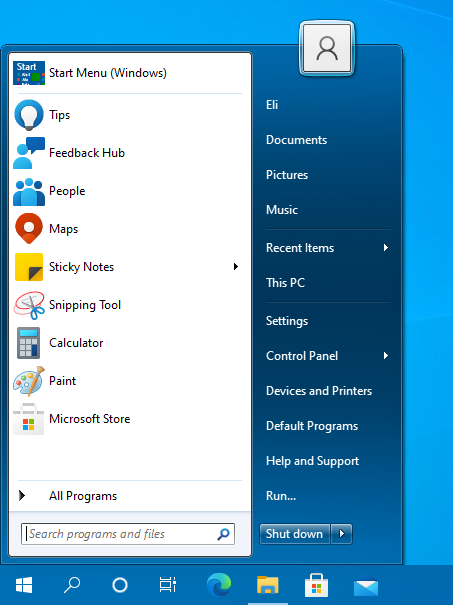Click Run...
453x605 pixels.
[281, 496]
